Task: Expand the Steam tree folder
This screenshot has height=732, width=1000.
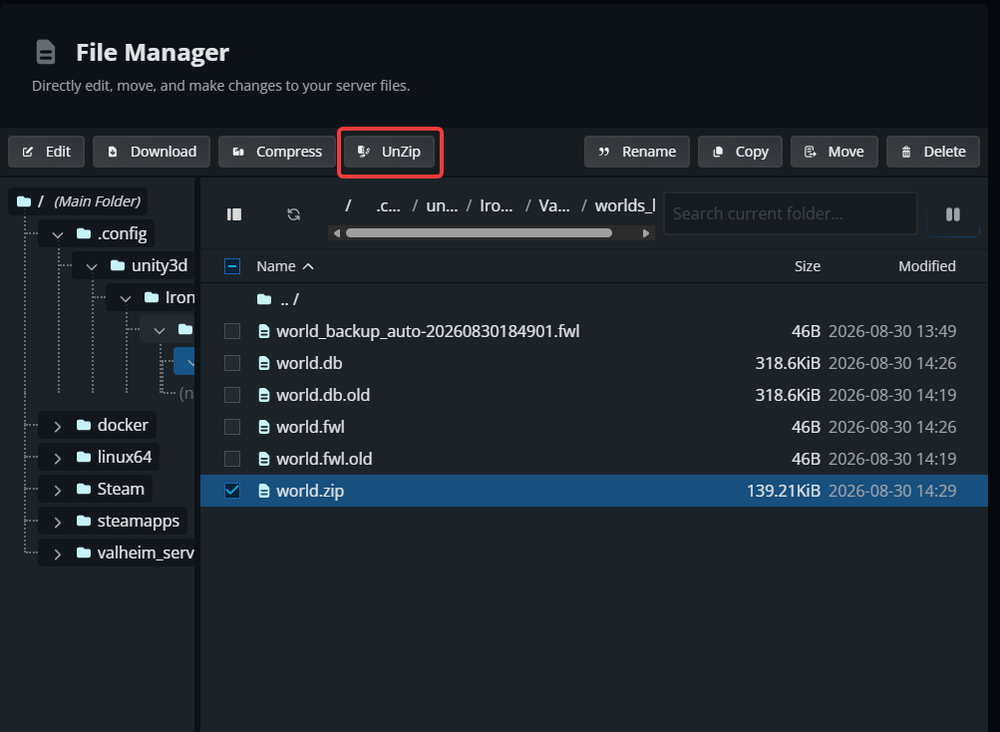Action: pos(57,490)
